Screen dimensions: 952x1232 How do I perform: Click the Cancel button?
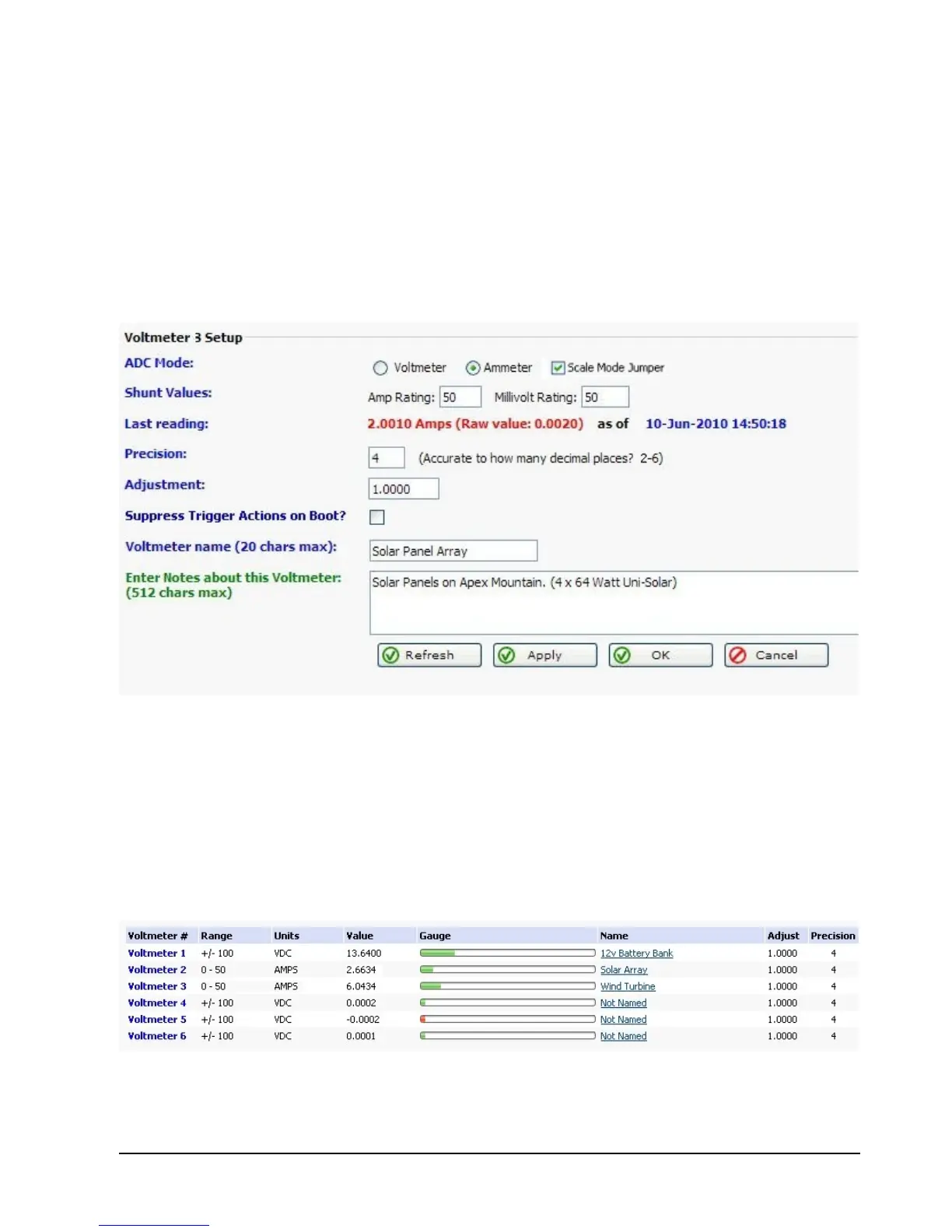[x=776, y=656]
